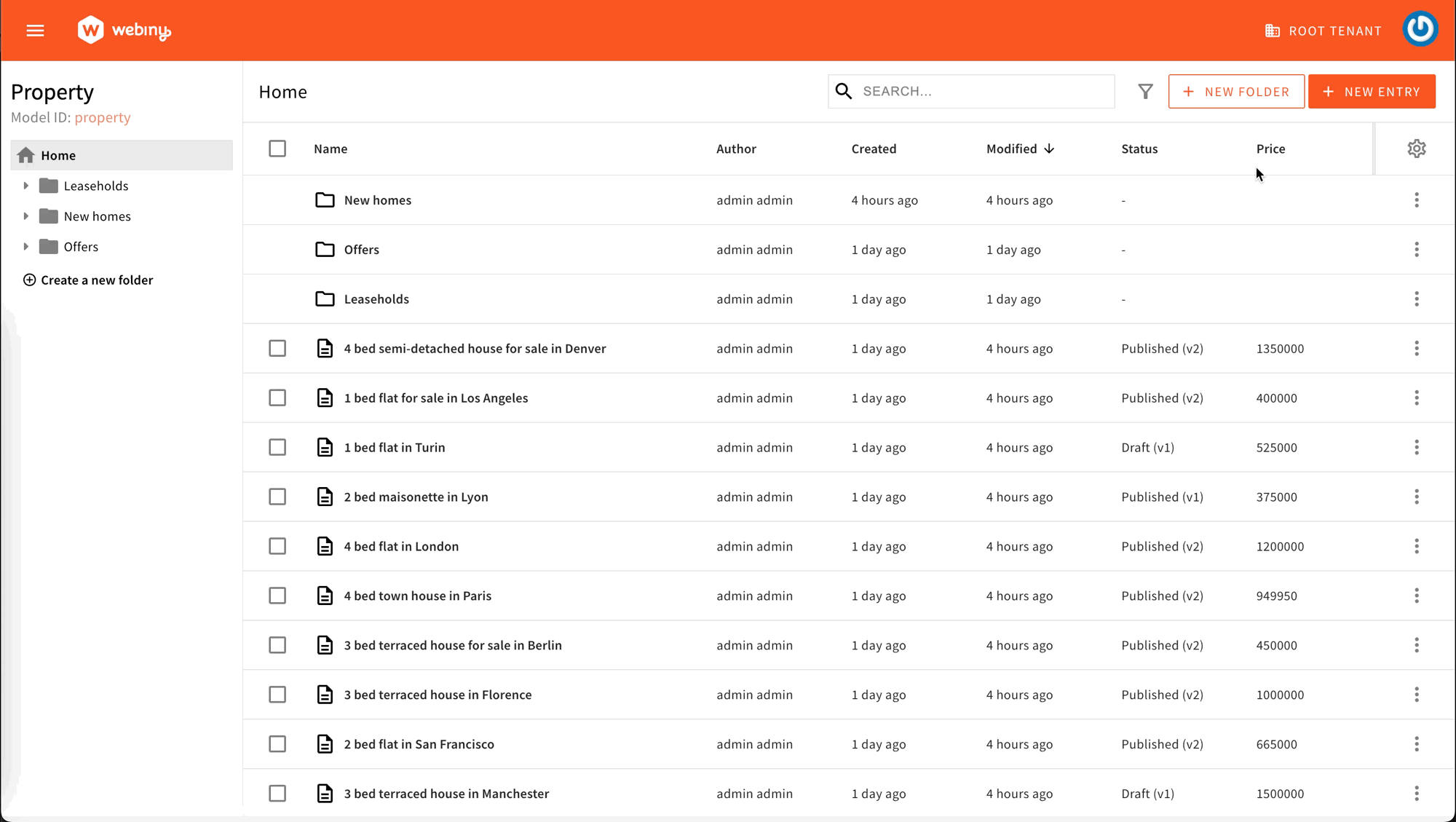Click the three-dot menu for 1 bed flat in Turin
Viewport: 1456px width, 822px height.
point(1417,447)
